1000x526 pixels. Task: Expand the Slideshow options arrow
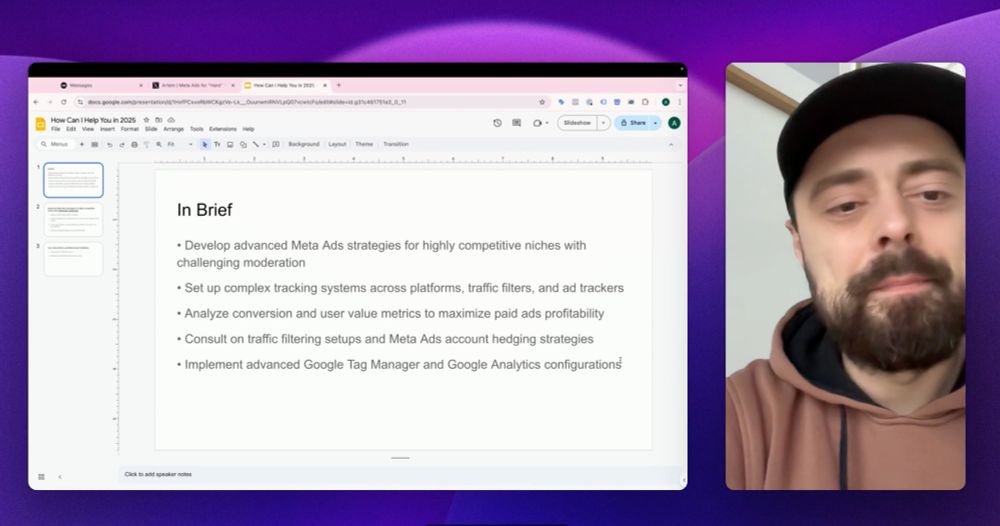[603, 123]
